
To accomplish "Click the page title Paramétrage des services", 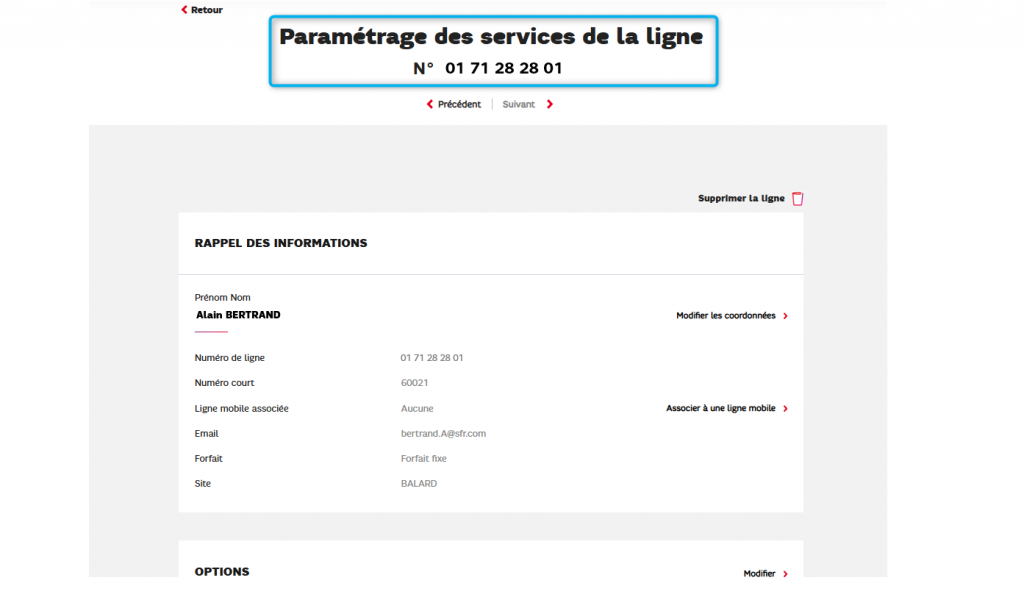I will 491,38.
